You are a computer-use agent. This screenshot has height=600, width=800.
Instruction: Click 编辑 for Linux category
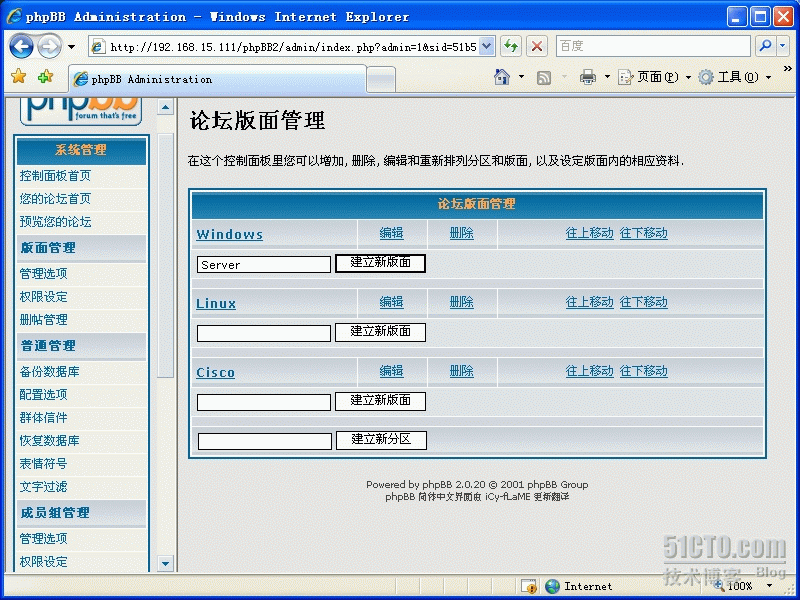tap(391, 302)
